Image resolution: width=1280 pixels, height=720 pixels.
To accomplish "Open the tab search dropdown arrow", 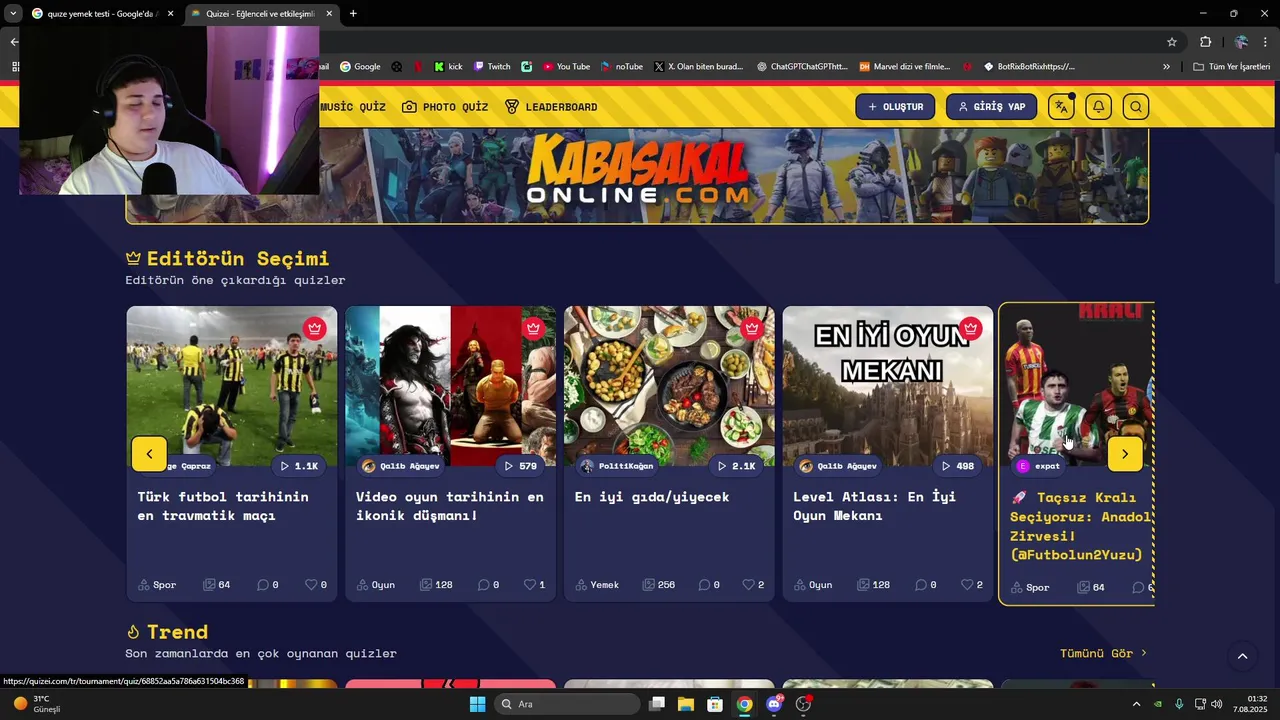I will pyautogui.click(x=13, y=14).
